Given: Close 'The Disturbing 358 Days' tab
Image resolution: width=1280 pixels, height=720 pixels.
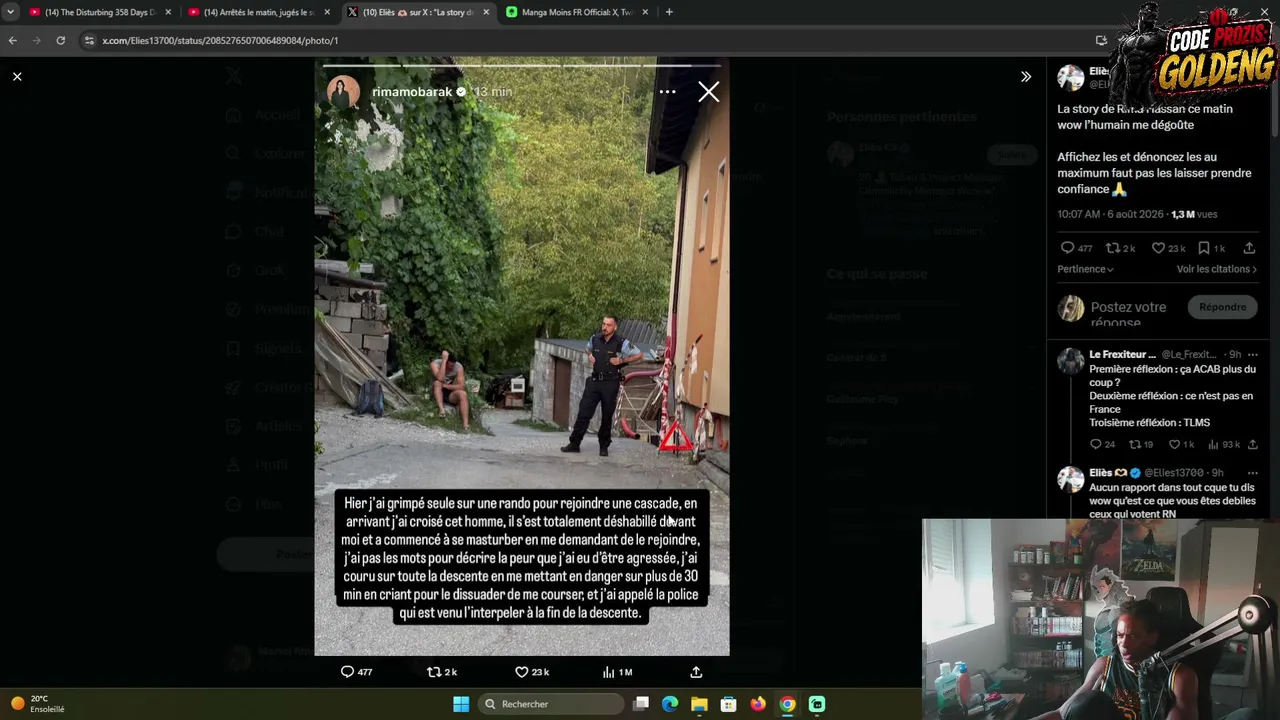Looking at the screenshot, I should (x=168, y=12).
